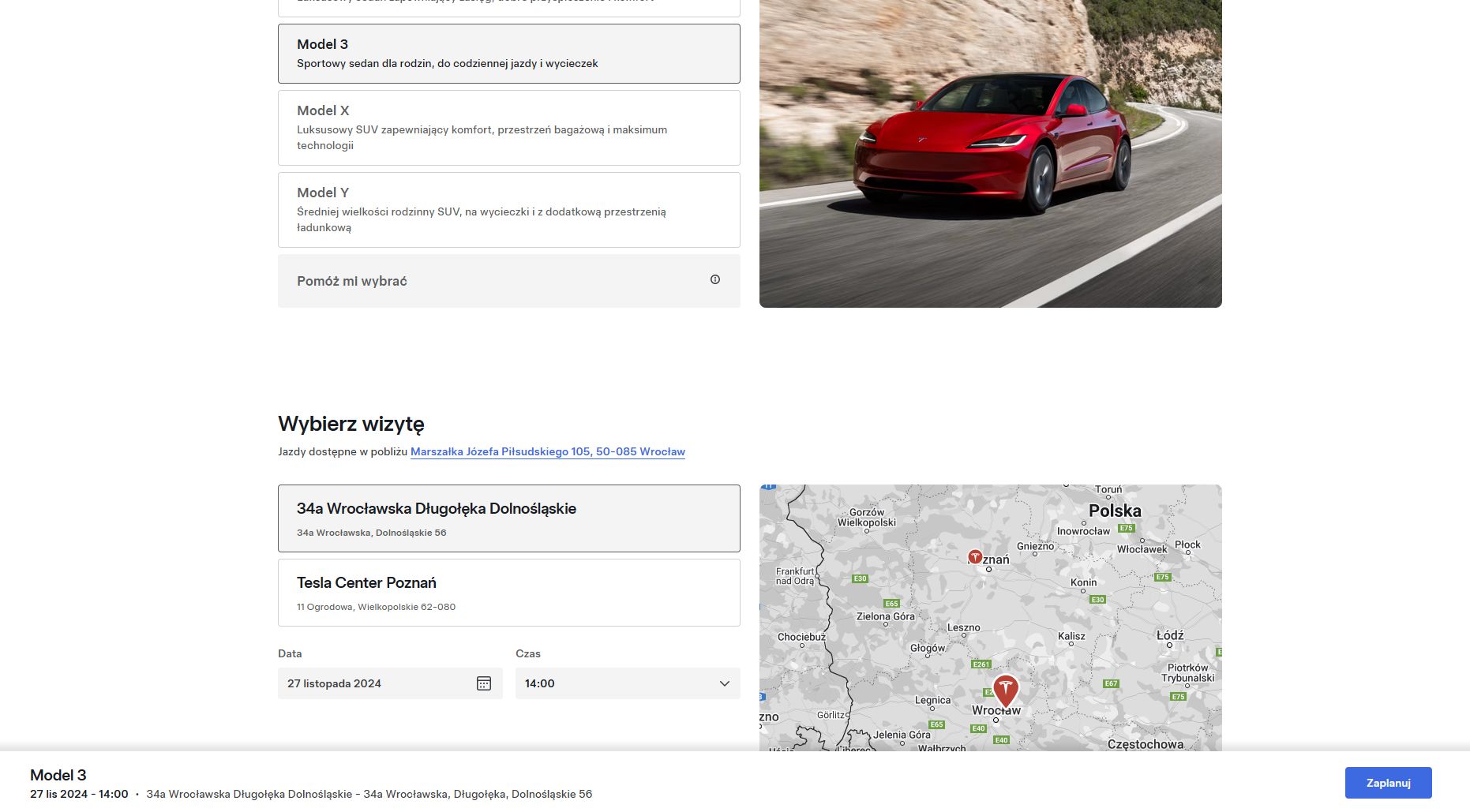The image size is (1470, 812).
Task: Click the date field showing 27 listopada 2024
Action: click(x=390, y=683)
